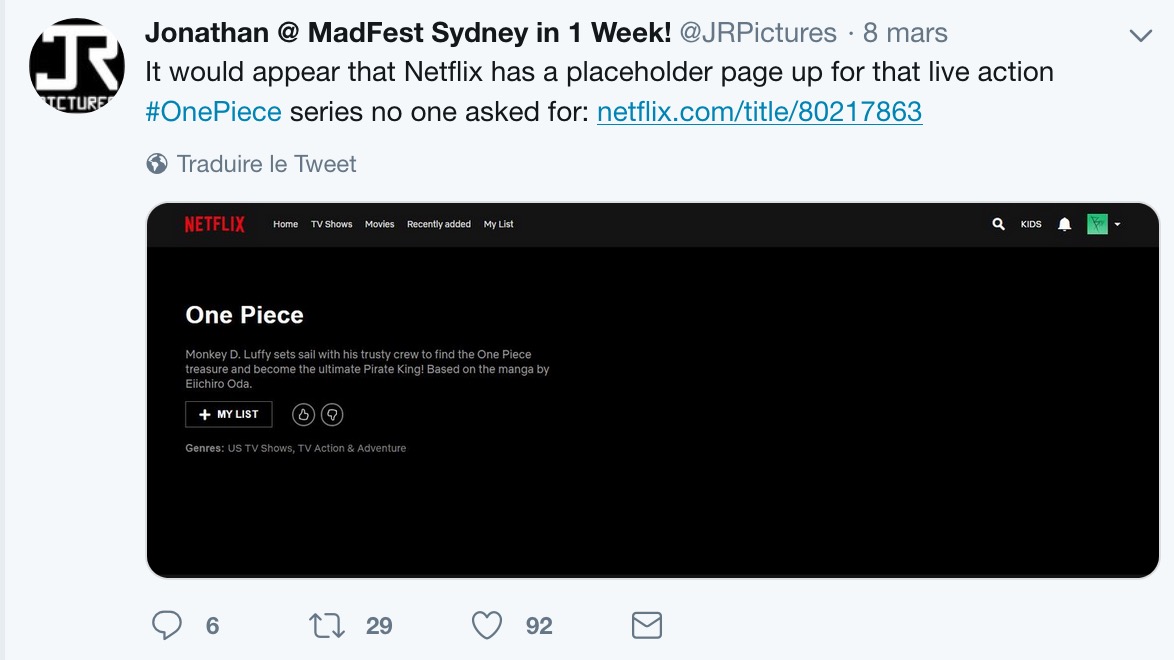Open the Netflix notifications bell
Screen dimensions: 1174x660
[x=1065, y=225]
